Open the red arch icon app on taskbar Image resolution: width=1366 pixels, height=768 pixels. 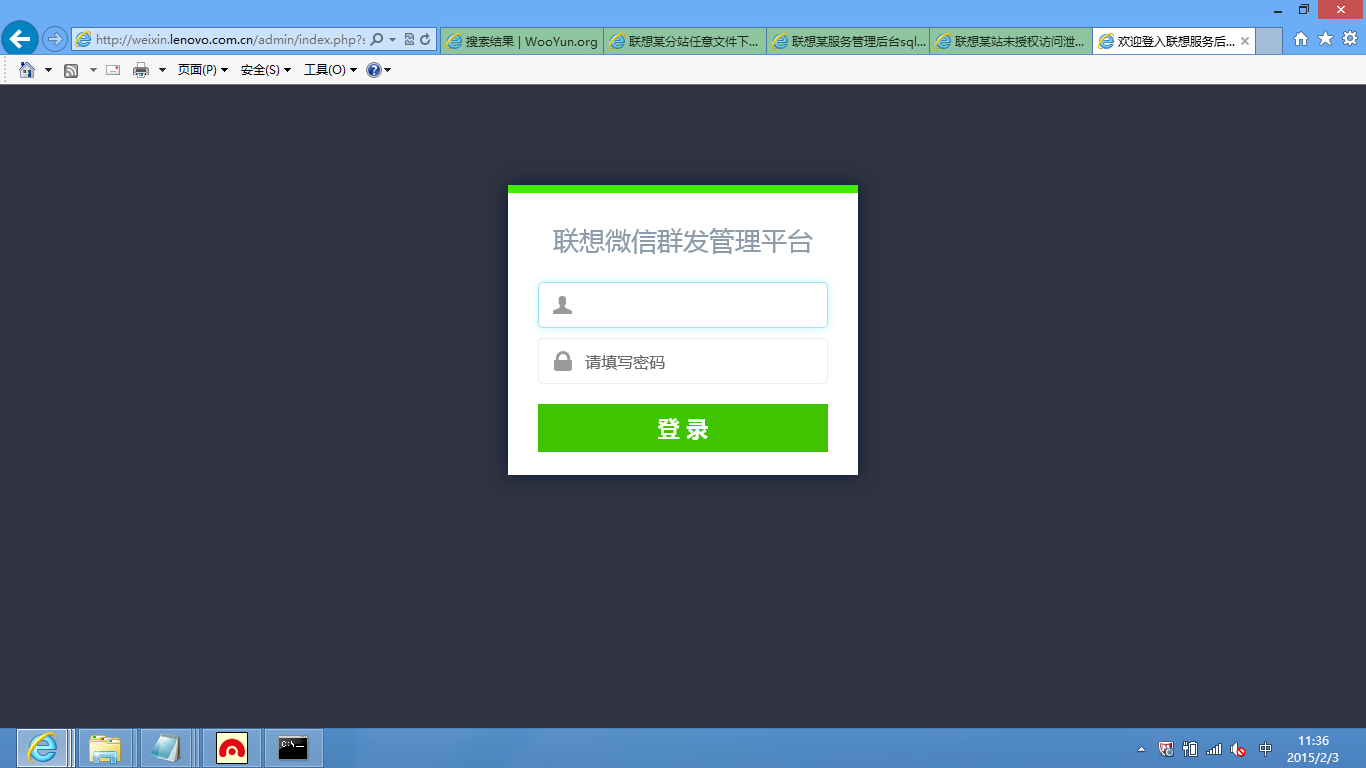232,748
